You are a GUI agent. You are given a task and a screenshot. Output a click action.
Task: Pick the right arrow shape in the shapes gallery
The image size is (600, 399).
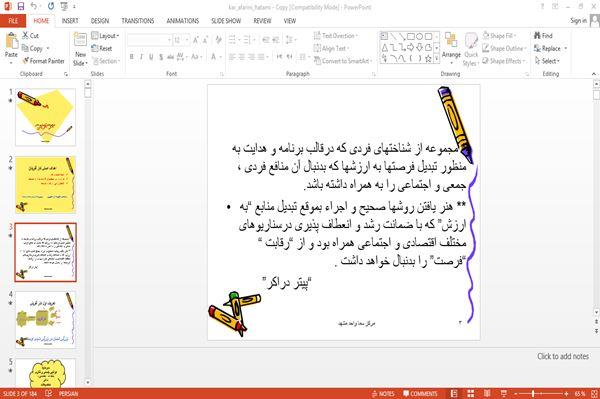coord(411,47)
